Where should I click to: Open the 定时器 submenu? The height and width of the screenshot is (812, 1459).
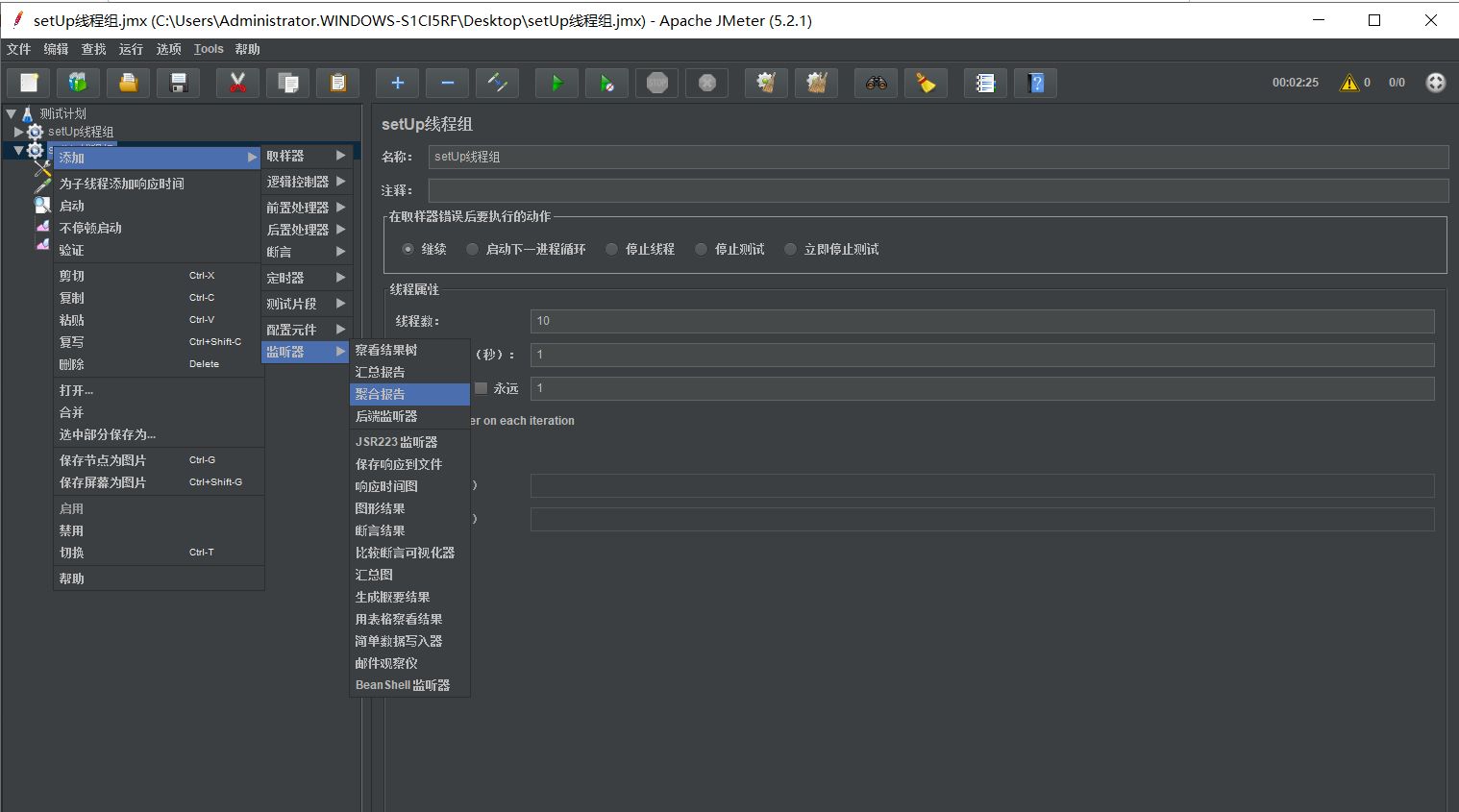(307, 278)
